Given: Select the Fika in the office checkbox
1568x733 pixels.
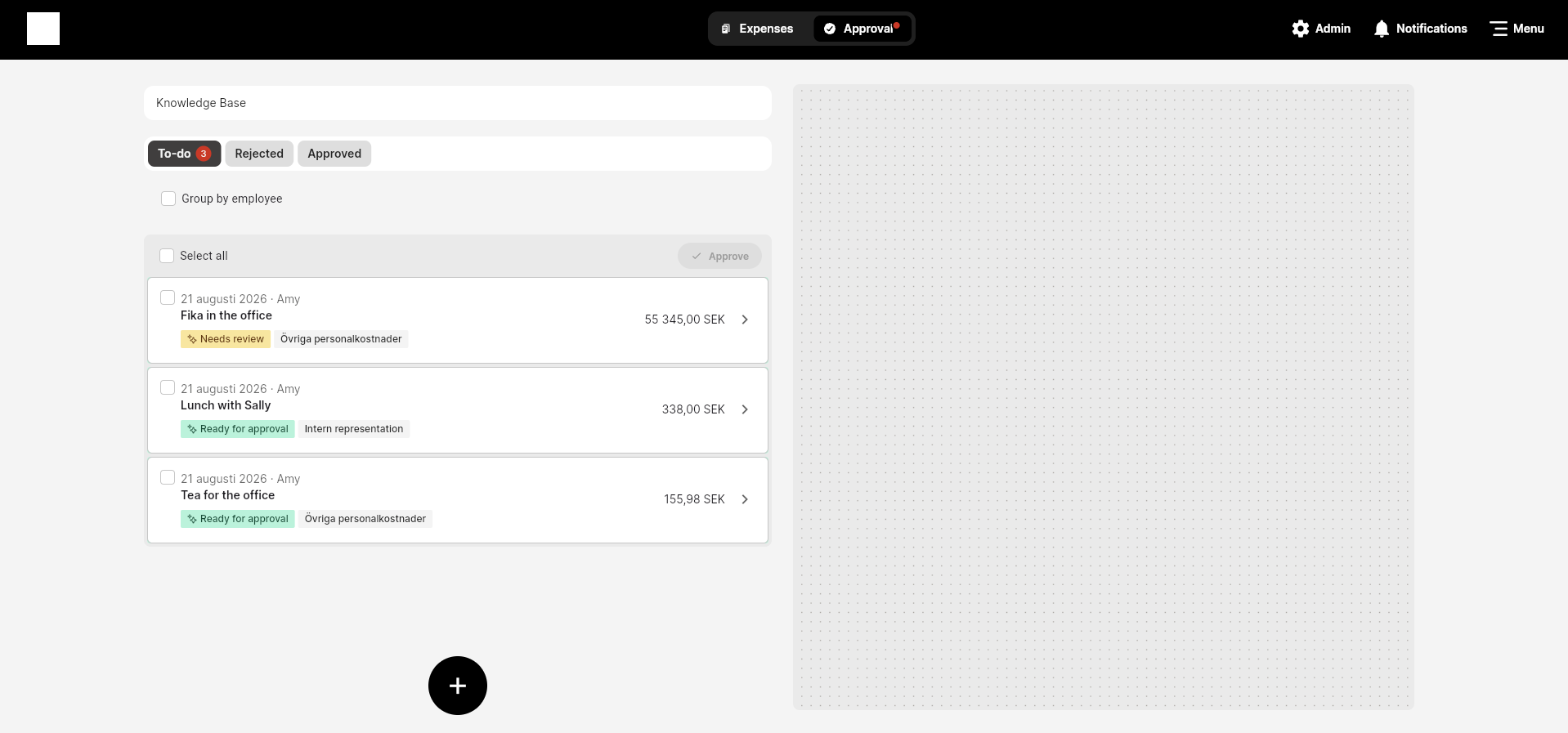Looking at the screenshot, I should click(168, 297).
